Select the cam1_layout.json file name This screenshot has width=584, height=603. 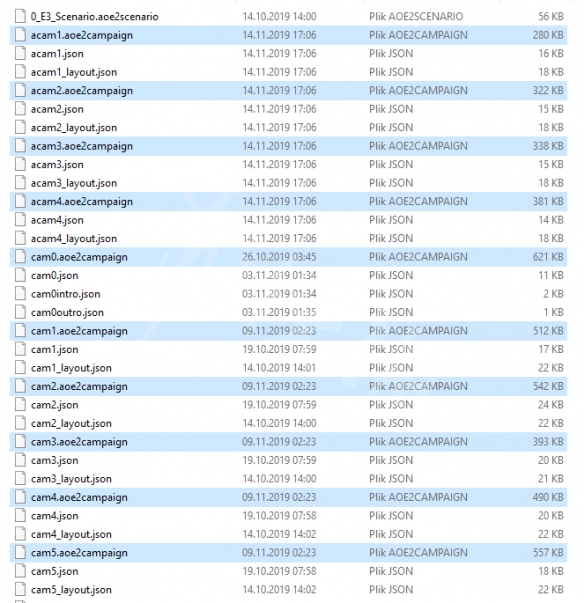pos(71,368)
